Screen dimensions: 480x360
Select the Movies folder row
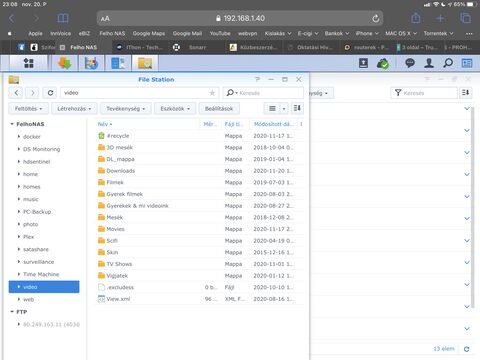tap(199, 229)
